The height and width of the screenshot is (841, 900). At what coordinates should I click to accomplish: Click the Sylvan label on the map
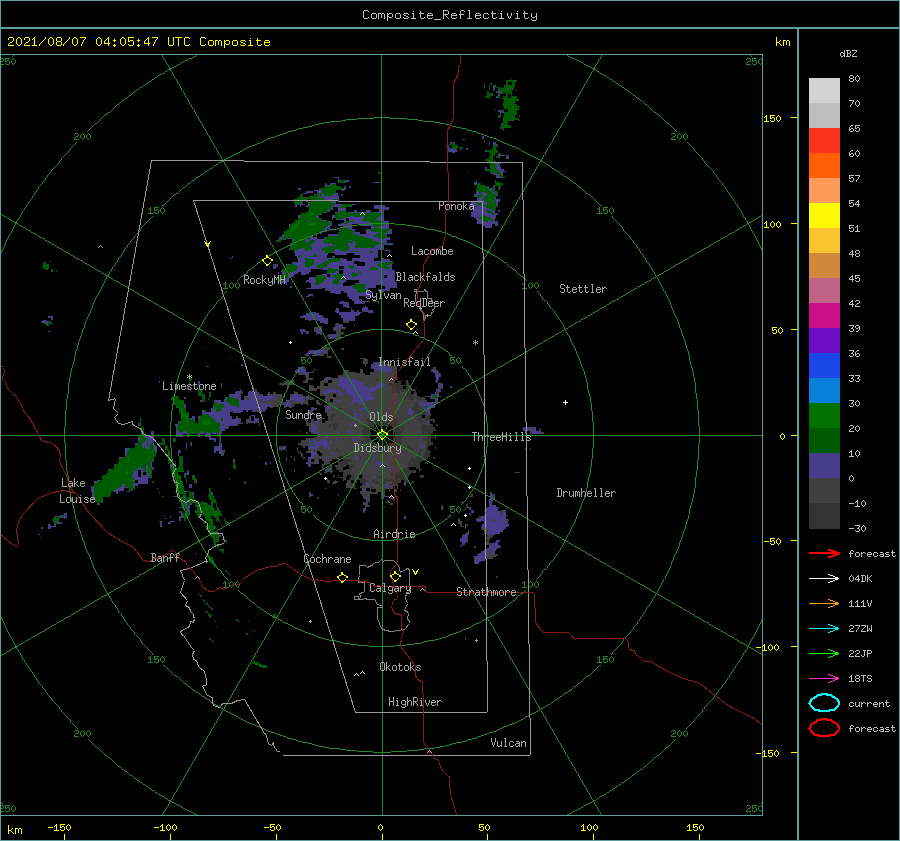[x=383, y=295]
